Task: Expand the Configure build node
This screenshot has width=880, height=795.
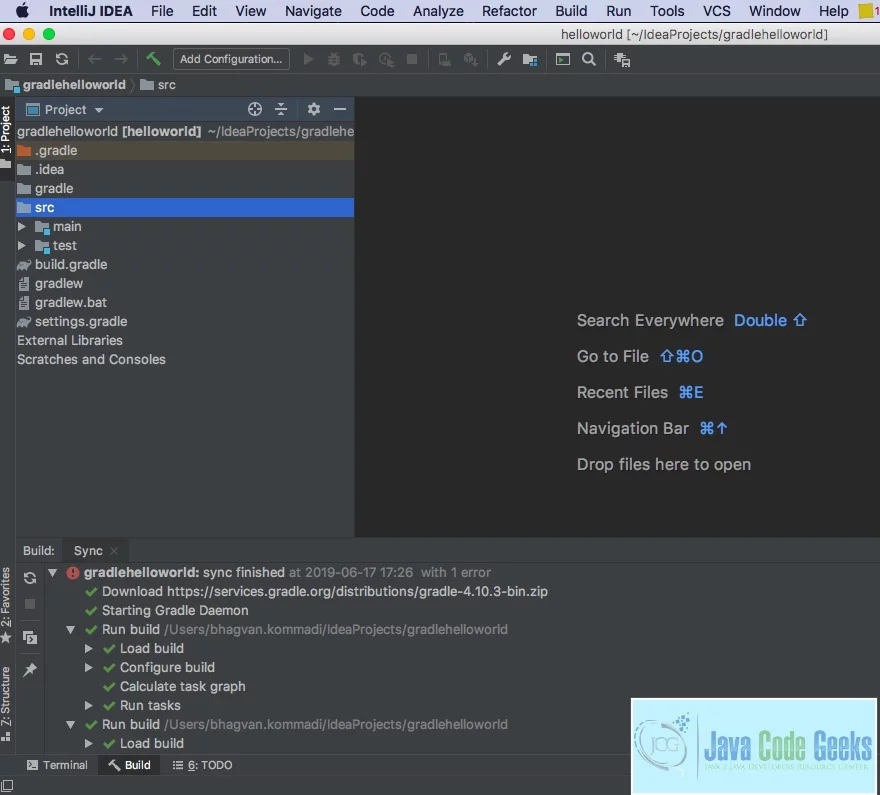Action: click(89, 667)
